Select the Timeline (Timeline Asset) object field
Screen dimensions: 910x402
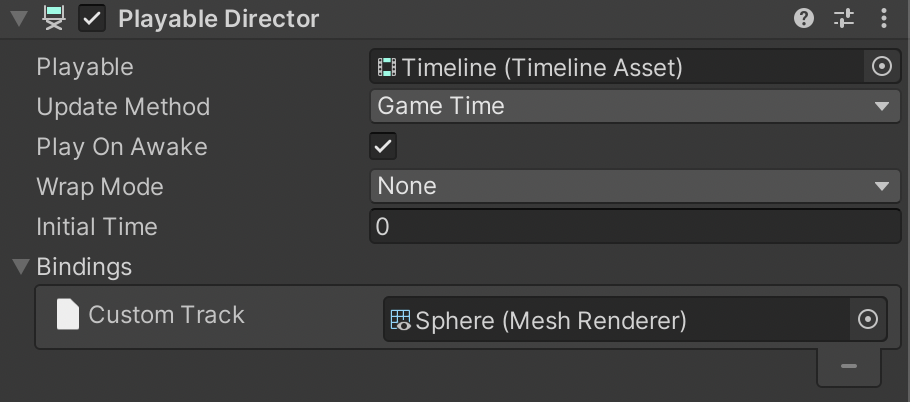point(618,67)
